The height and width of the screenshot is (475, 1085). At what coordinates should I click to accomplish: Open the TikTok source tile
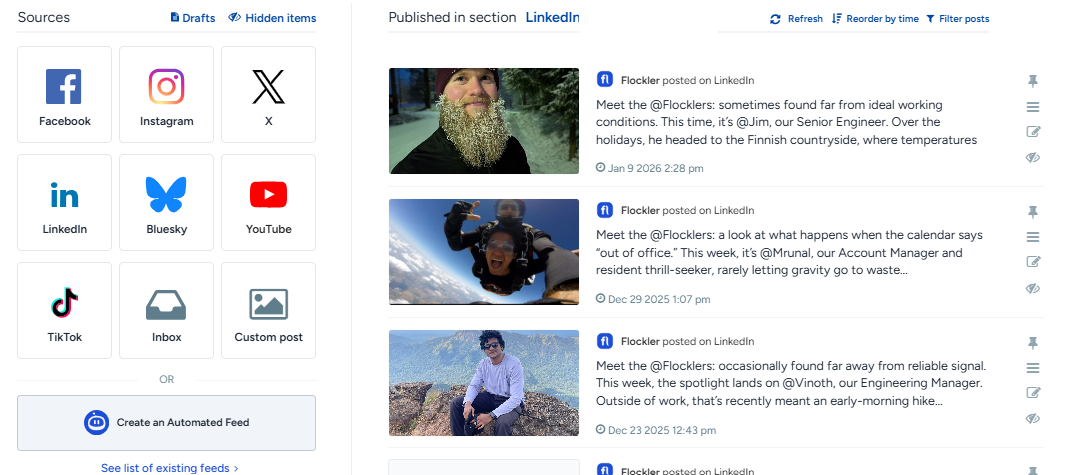click(x=64, y=310)
